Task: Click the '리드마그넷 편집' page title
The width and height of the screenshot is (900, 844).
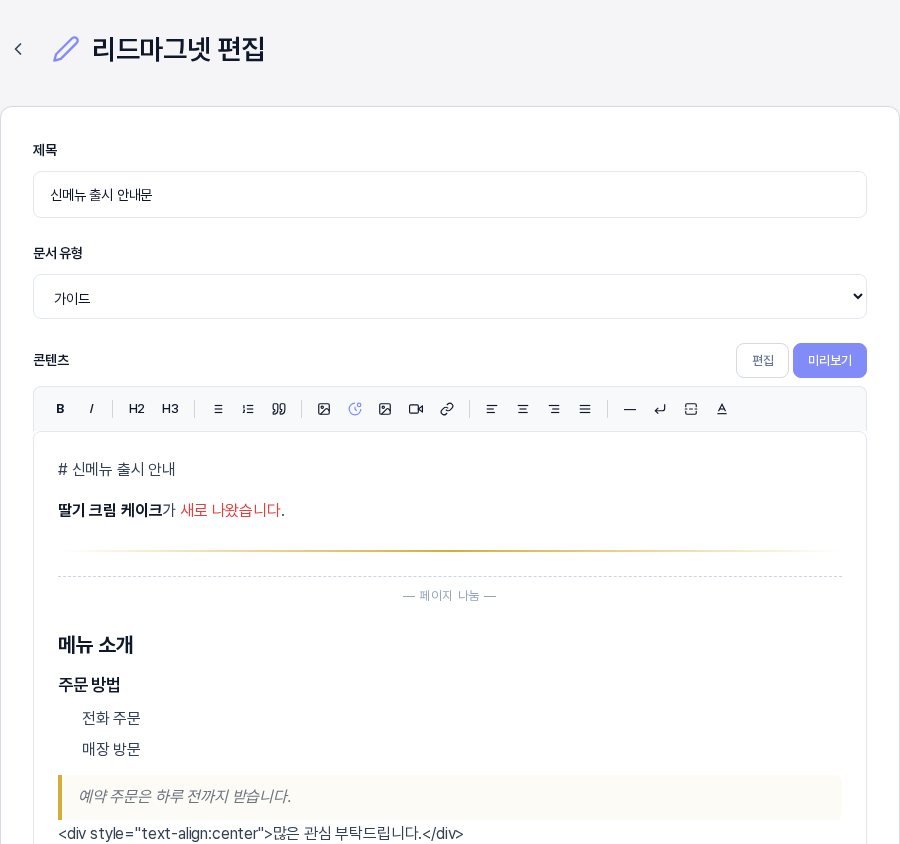Action: pos(179,49)
